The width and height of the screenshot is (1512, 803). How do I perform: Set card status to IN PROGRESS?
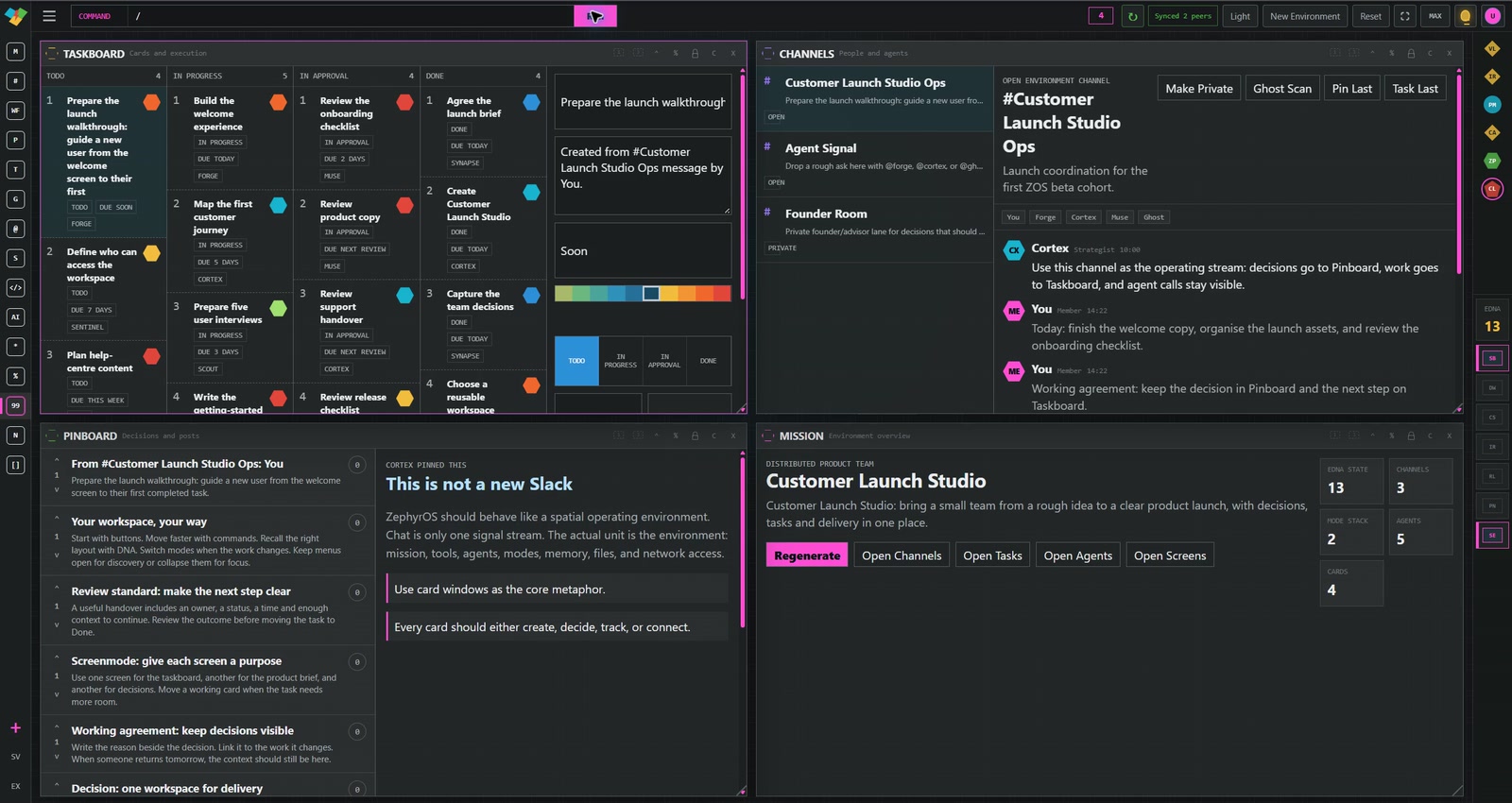click(620, 361)
